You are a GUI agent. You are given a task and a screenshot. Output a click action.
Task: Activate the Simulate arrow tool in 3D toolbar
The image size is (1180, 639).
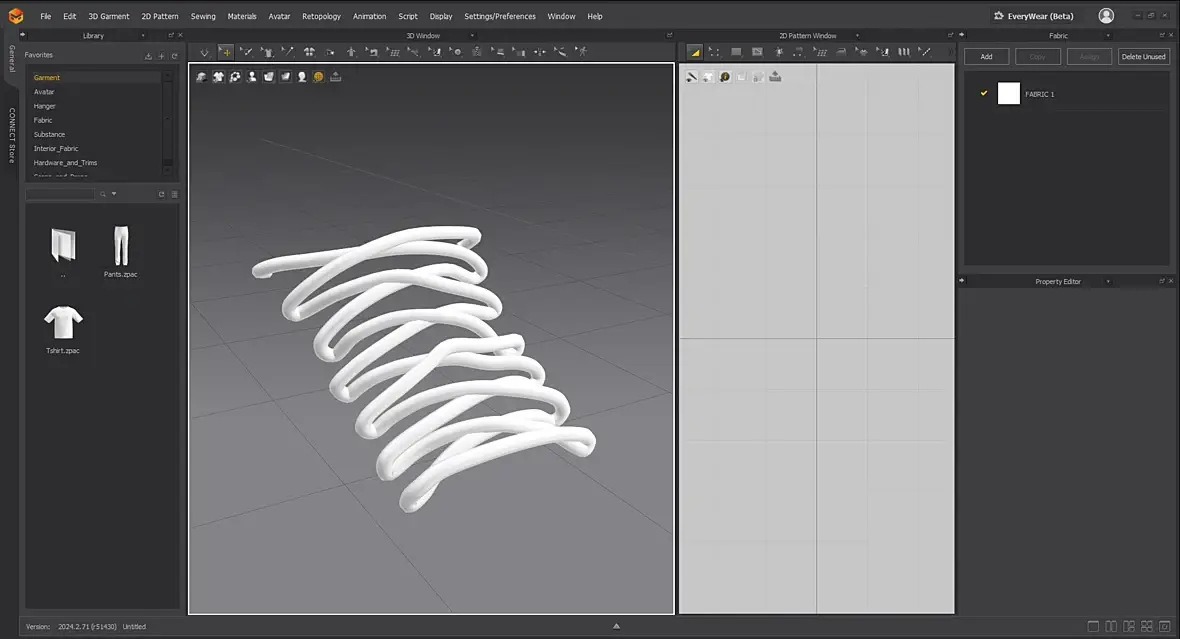tap(204, 52)
